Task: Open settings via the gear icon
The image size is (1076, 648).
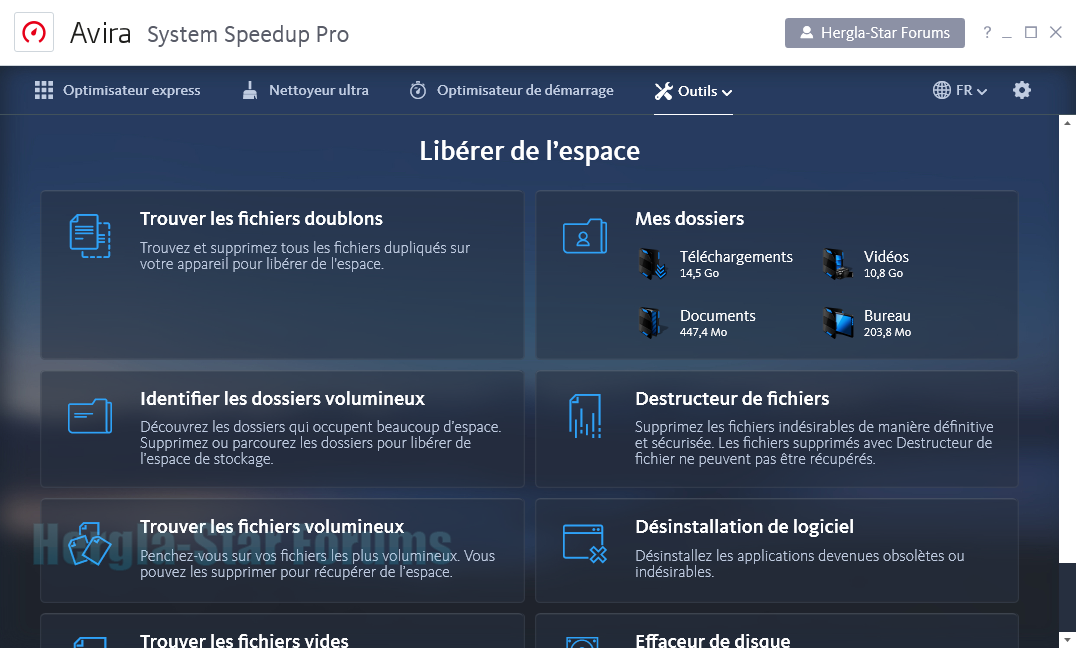Action: coord(1022,90)
